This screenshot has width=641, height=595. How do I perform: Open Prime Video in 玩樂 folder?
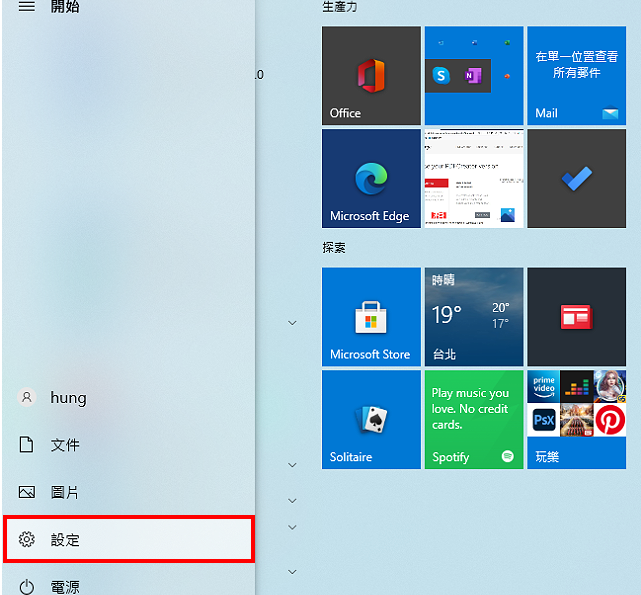[x=543, y=386]
